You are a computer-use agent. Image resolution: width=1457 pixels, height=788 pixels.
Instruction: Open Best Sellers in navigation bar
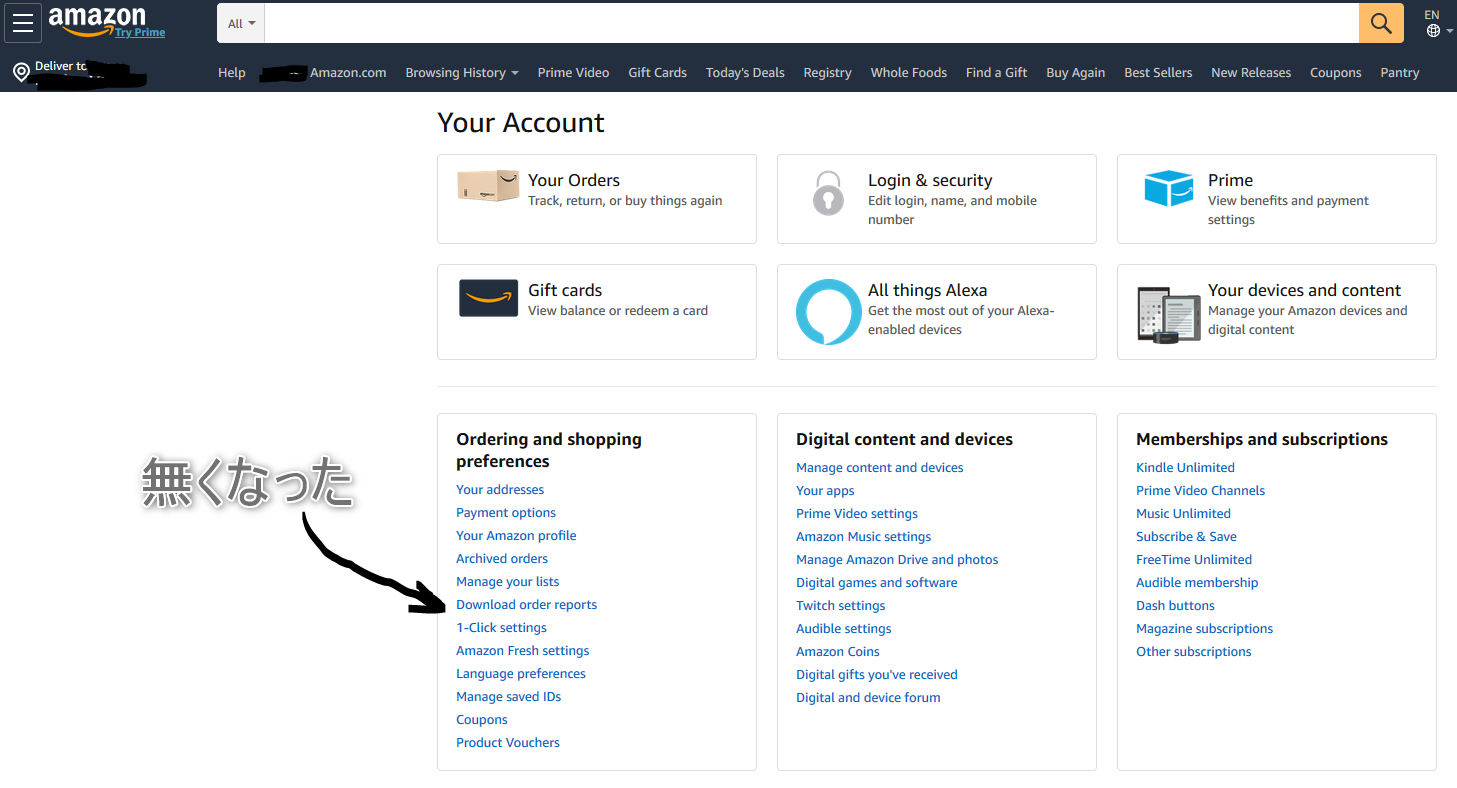point(1158,73)
